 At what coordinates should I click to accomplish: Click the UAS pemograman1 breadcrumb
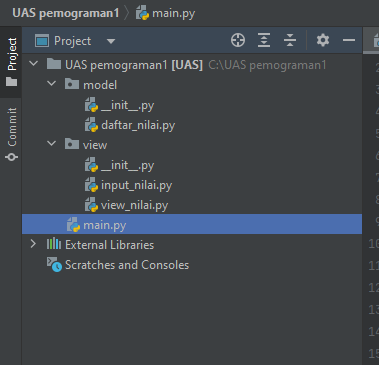[66, 13]
